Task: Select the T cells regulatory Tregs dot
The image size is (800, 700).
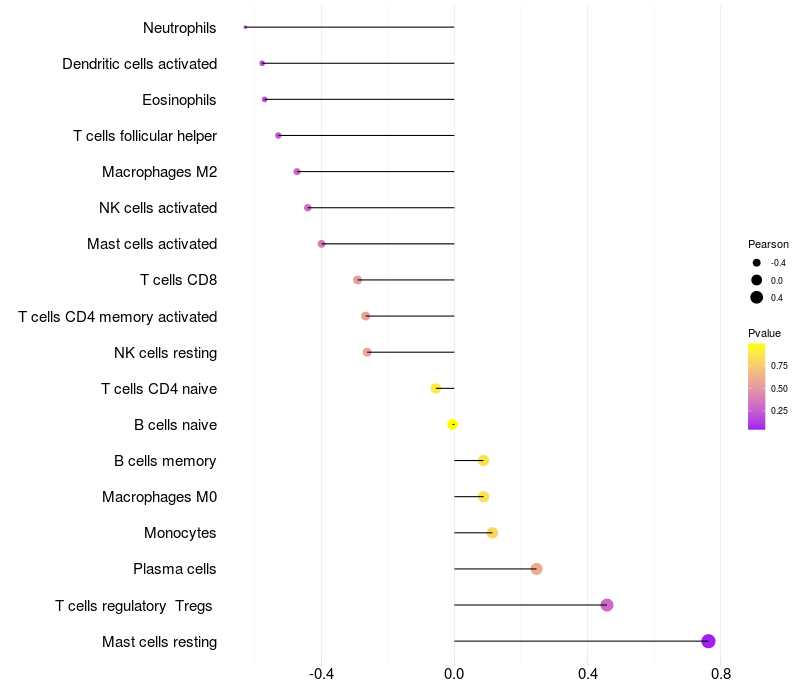Action: point(606,605)
